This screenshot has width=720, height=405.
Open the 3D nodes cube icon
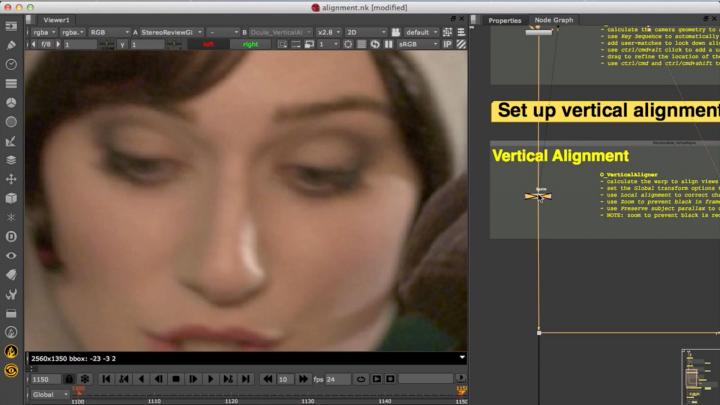coord(11,197)
